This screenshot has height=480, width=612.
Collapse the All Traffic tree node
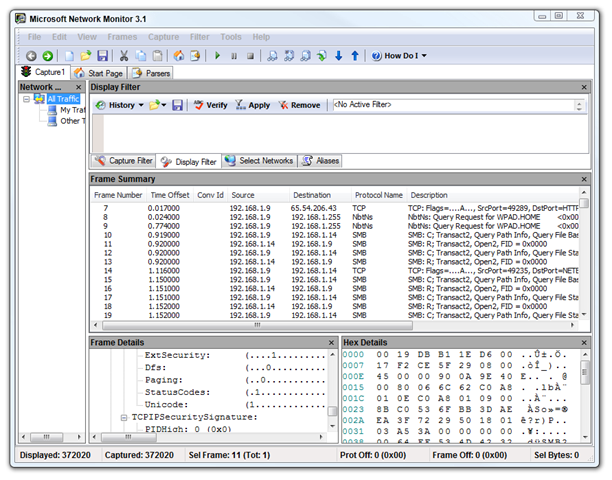coord(27,100)
